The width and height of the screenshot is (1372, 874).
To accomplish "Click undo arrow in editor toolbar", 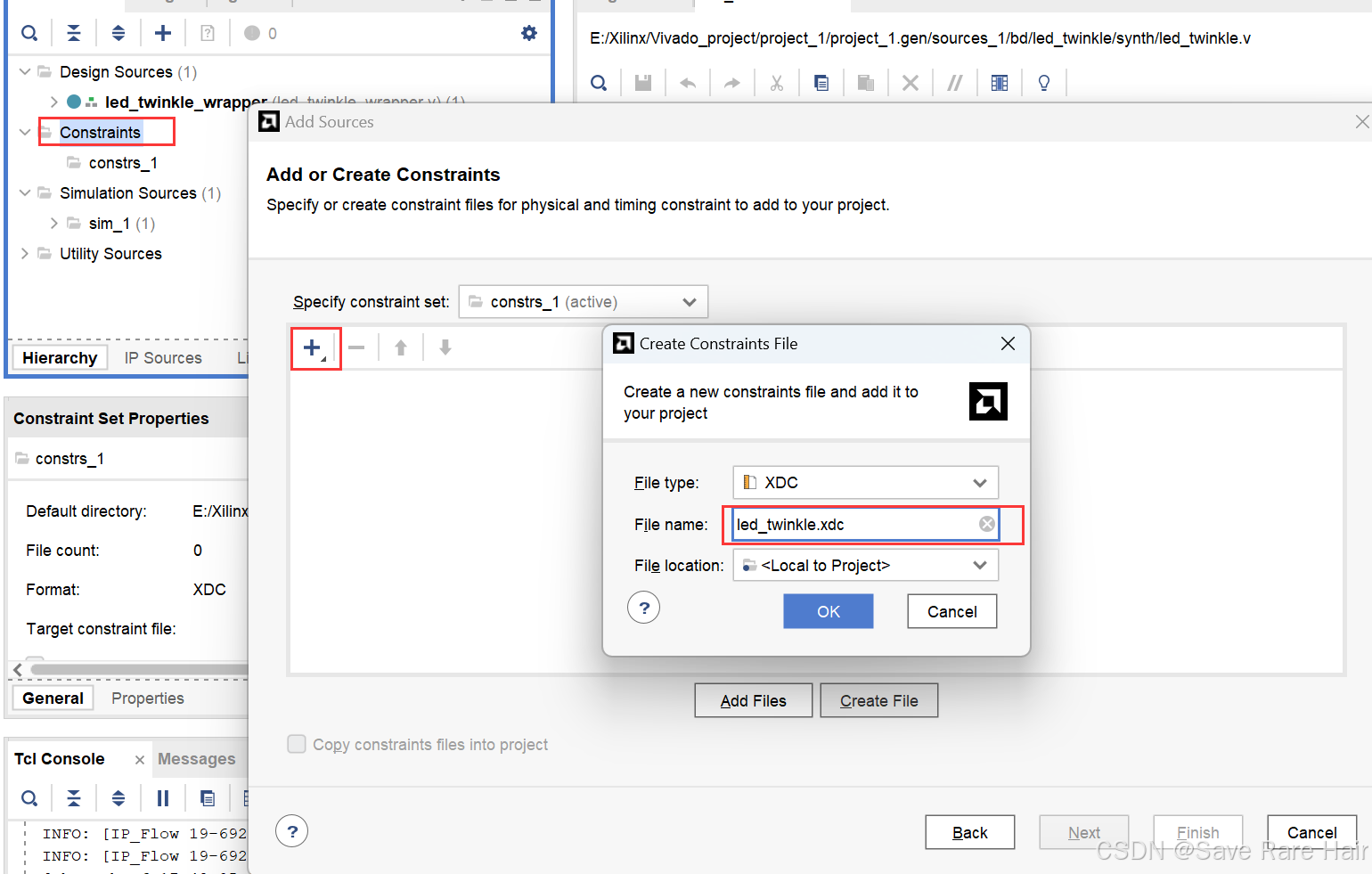I will tap(688, 83).
